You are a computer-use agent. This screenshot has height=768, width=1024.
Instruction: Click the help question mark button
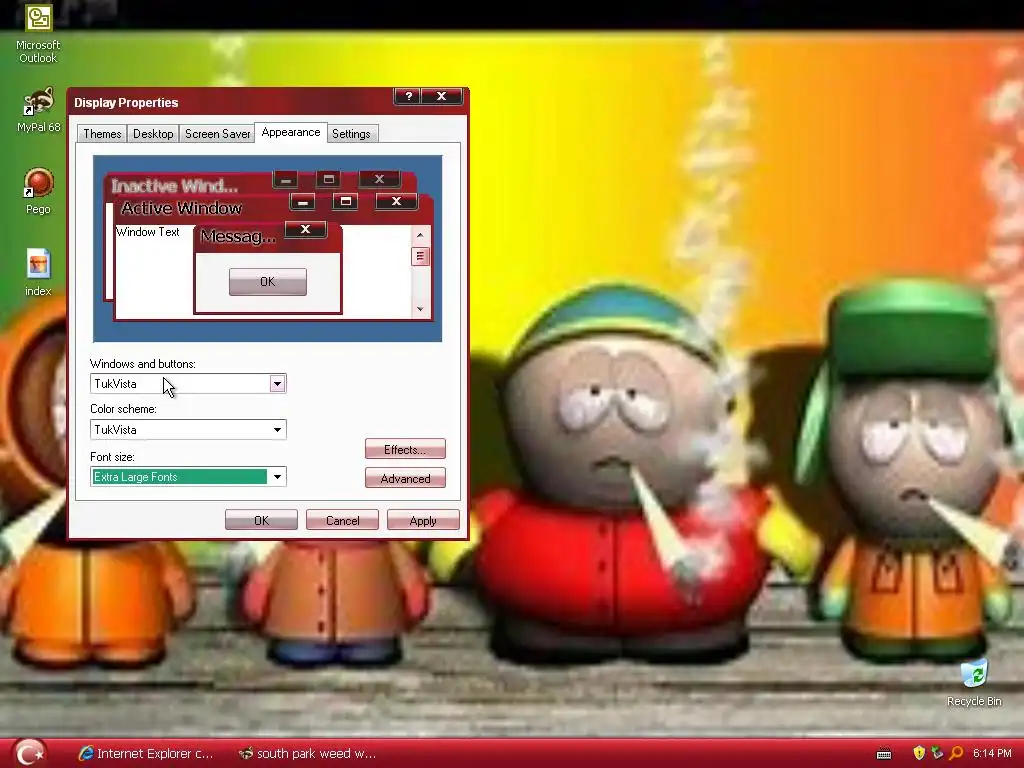(408, 96)
